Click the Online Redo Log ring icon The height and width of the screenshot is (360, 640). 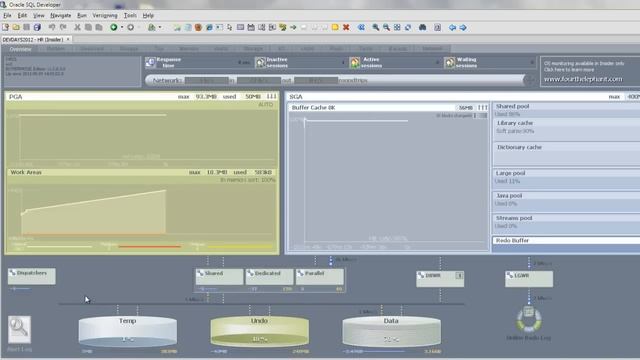tap(529, 320)
